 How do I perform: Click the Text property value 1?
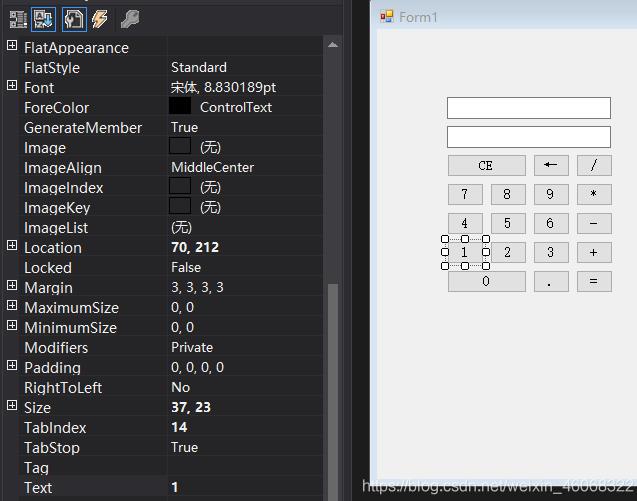click(x=175, y=487)
